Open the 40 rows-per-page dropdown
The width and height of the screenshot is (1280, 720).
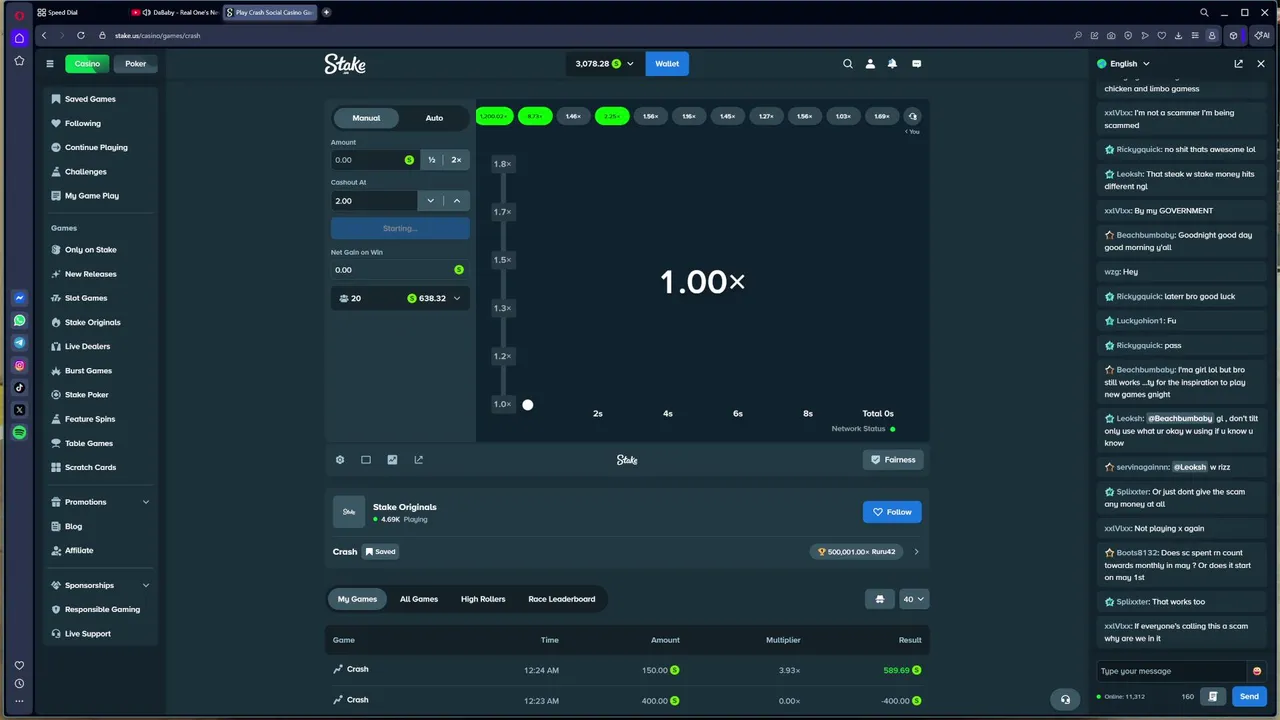pos(915,599)
